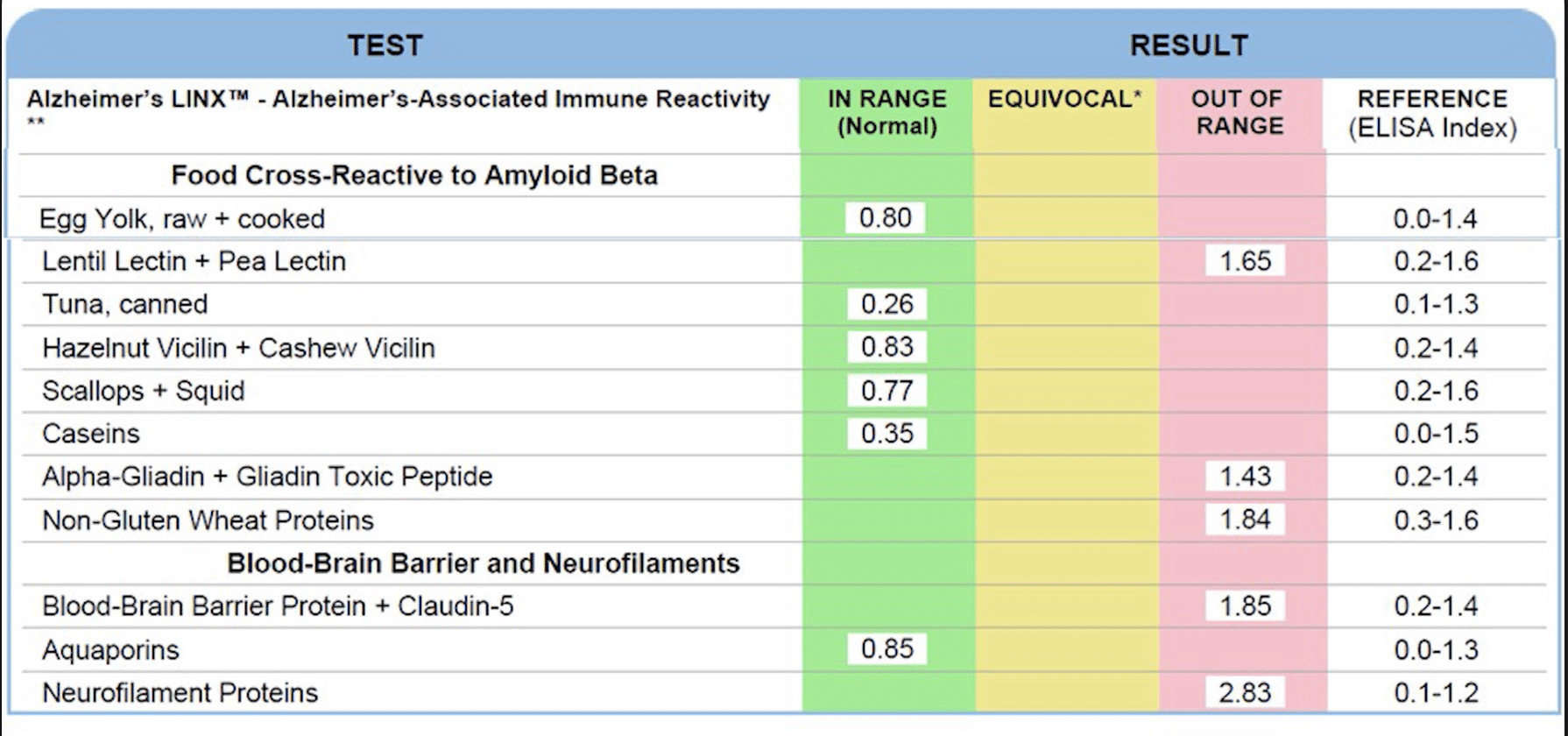1568x736 pixels.
Task: Click the Blood-Brain Barrier and Neurofilaments section heading
Action: coord(483,563)
